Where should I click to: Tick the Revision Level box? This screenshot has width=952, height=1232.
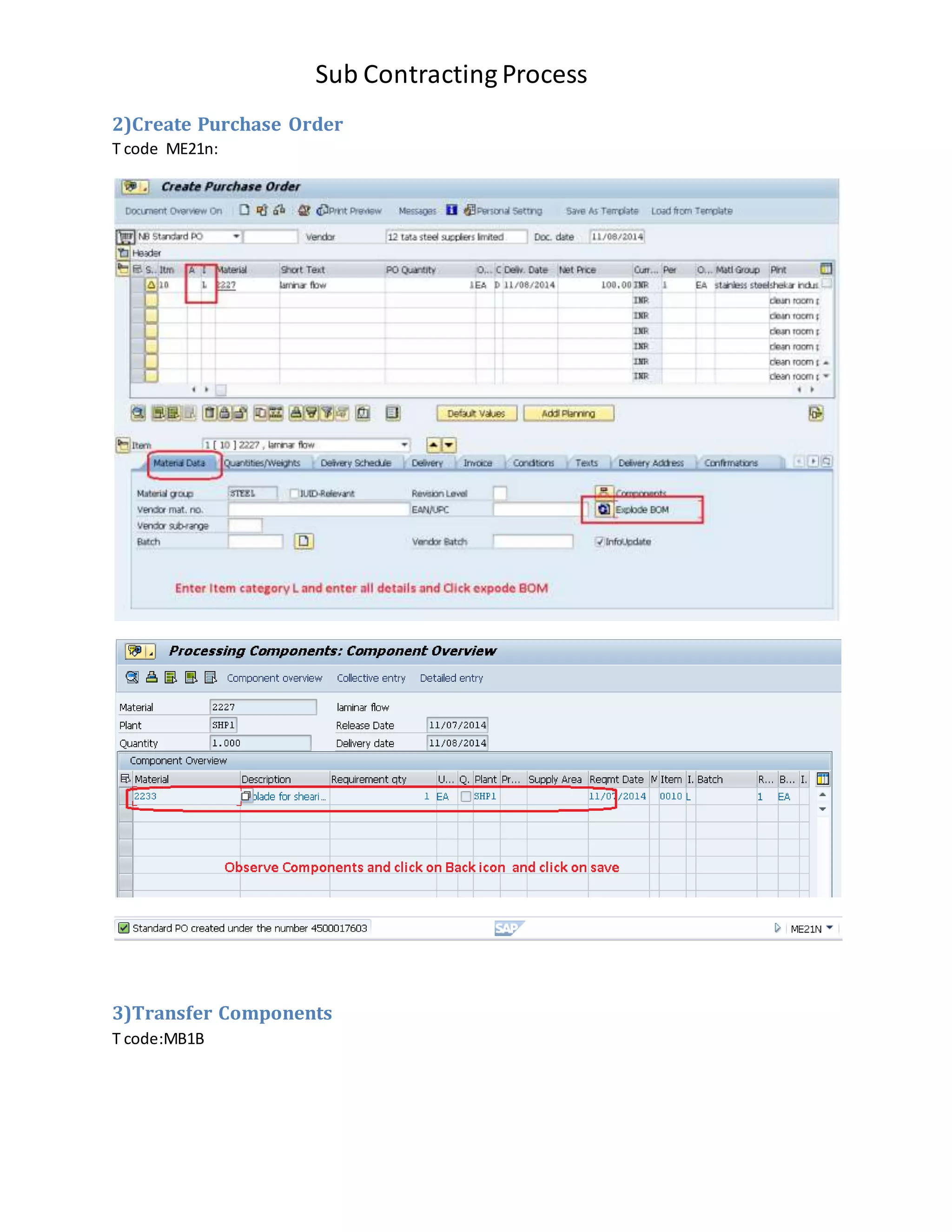[500, 494]
